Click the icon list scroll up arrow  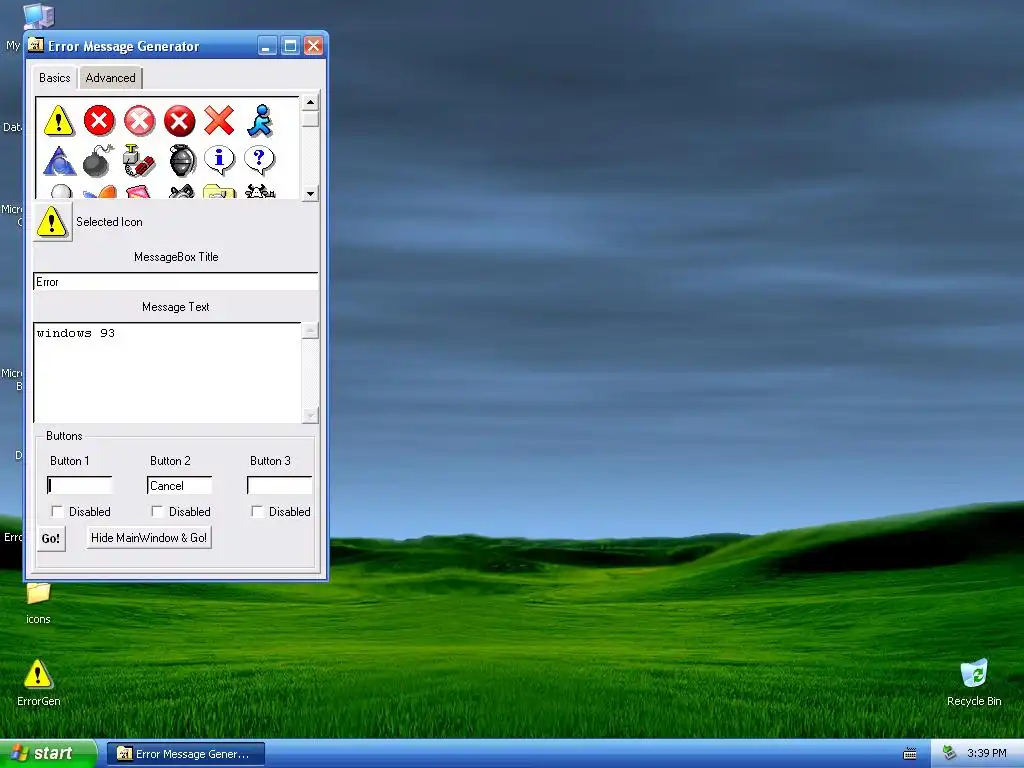pos(310,103)
